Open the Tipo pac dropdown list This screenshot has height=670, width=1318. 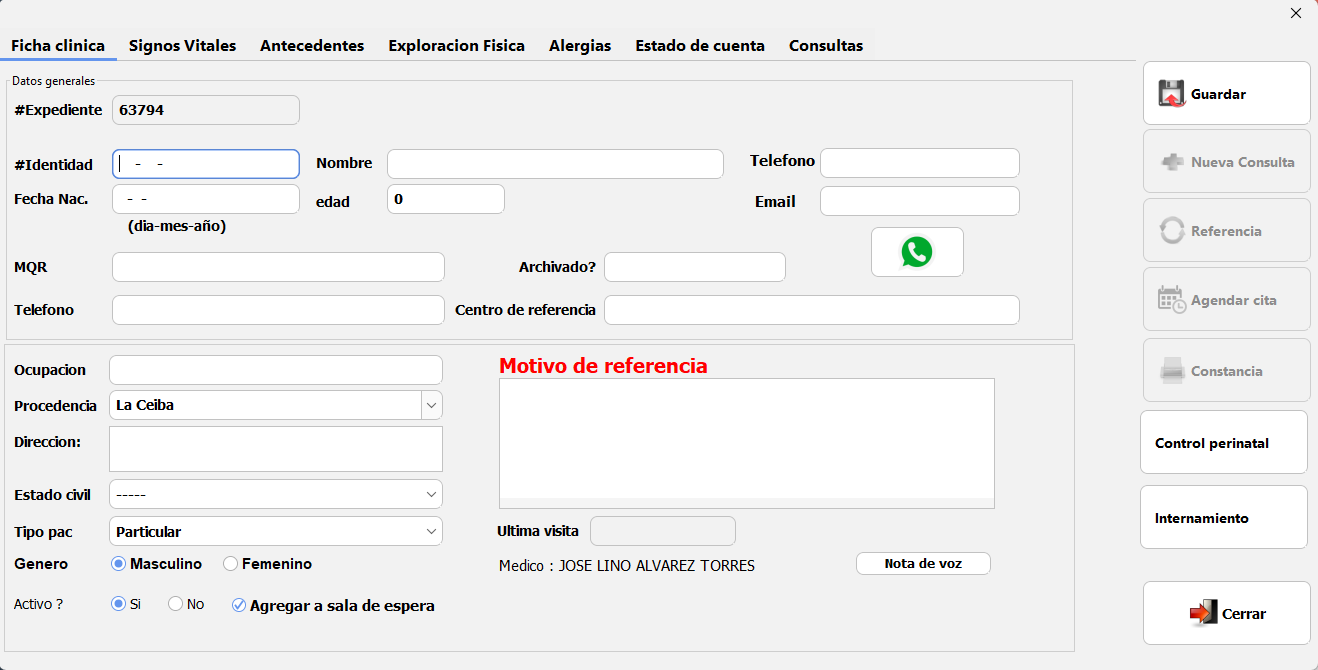coord(431,531)
